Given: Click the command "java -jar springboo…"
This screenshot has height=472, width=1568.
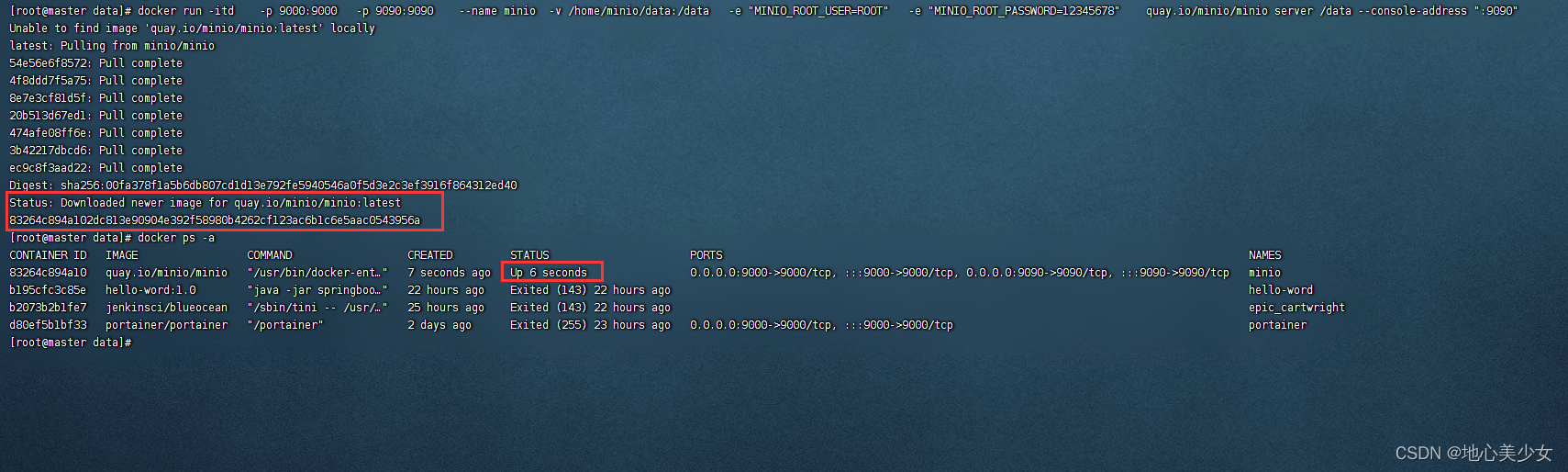Looking at the screenshot, I should [x=317, y=290].
